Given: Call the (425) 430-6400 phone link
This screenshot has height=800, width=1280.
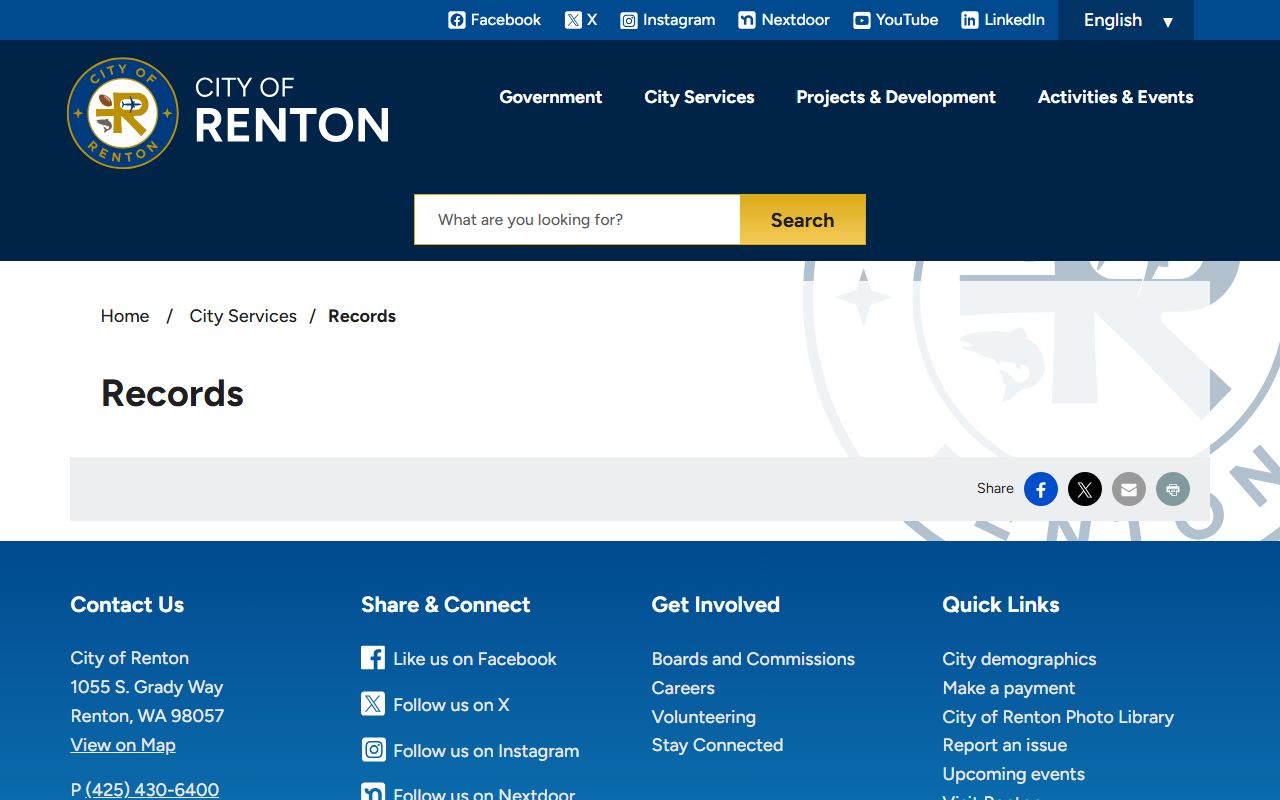Looking at the screenshot, I should (x=152, y=790).
